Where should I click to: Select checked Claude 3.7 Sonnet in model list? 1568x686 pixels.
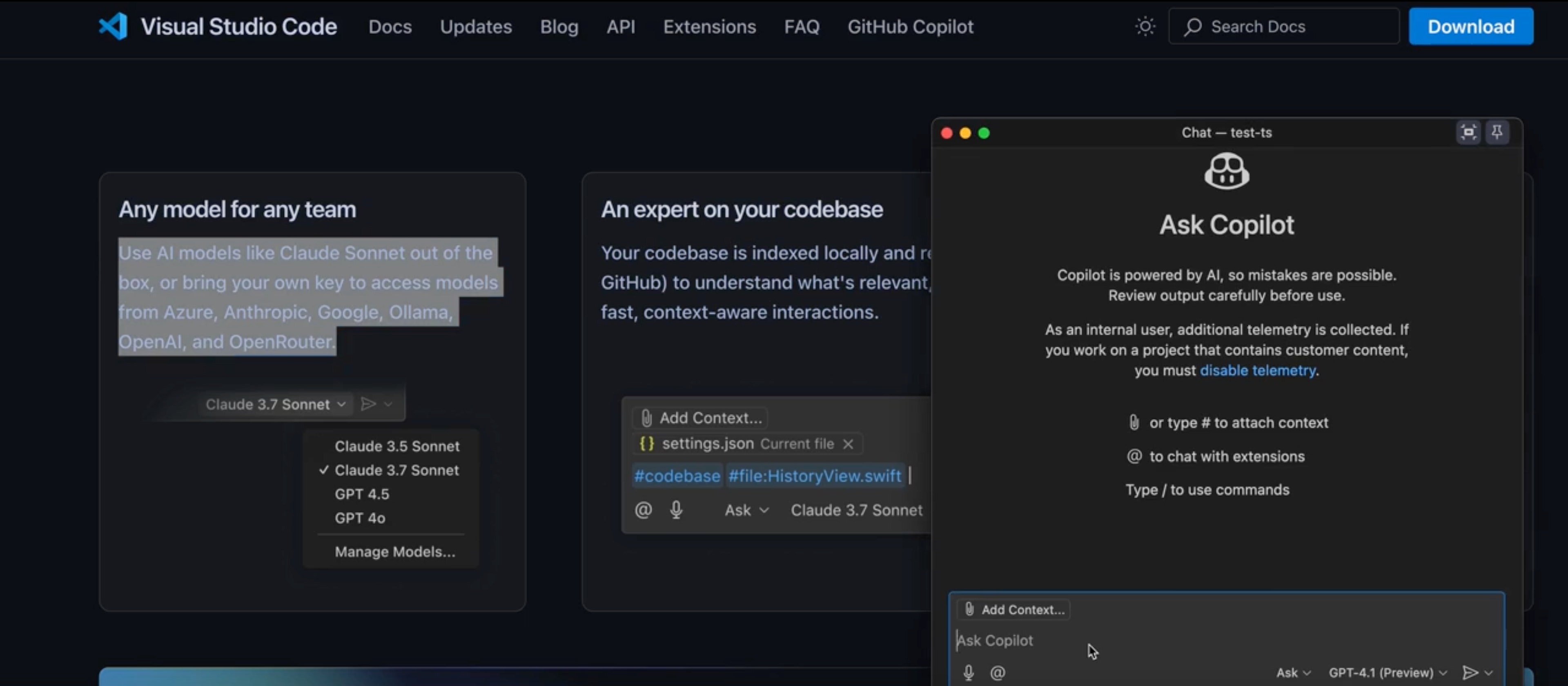(x=397, y=470)
